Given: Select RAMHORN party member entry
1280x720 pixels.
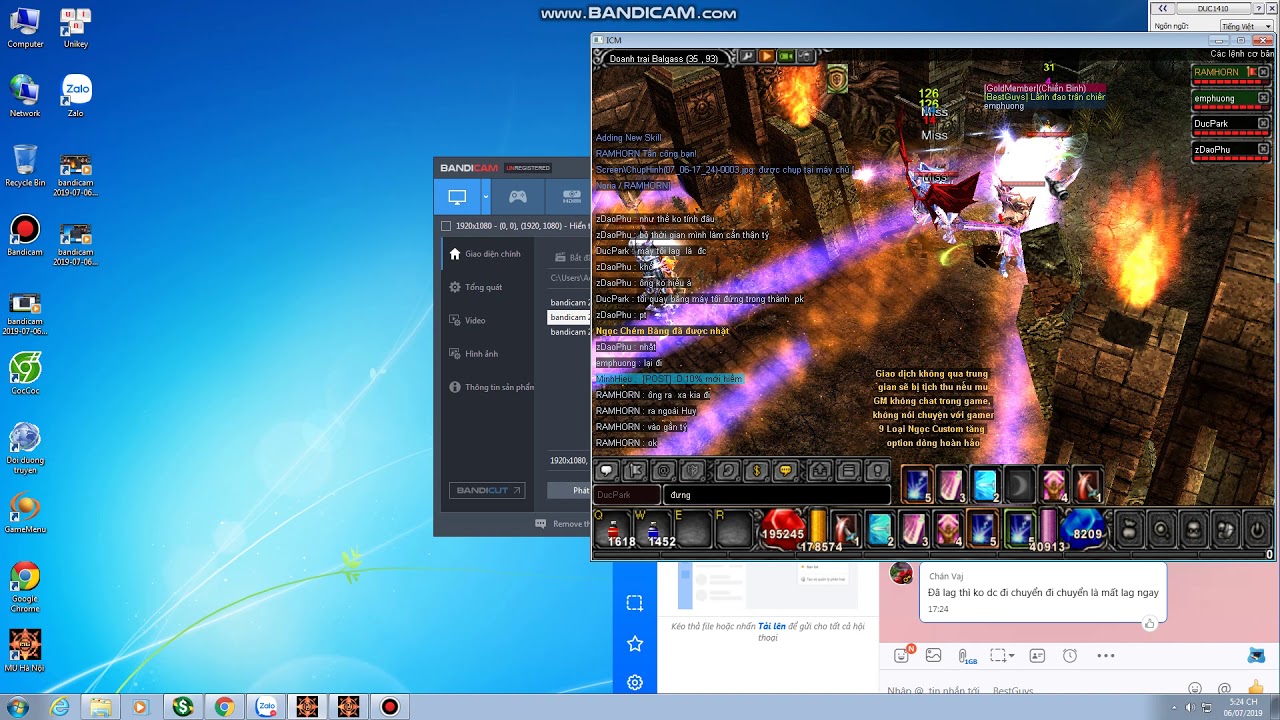Looking at the screenshot, I should coord(1231,74).
